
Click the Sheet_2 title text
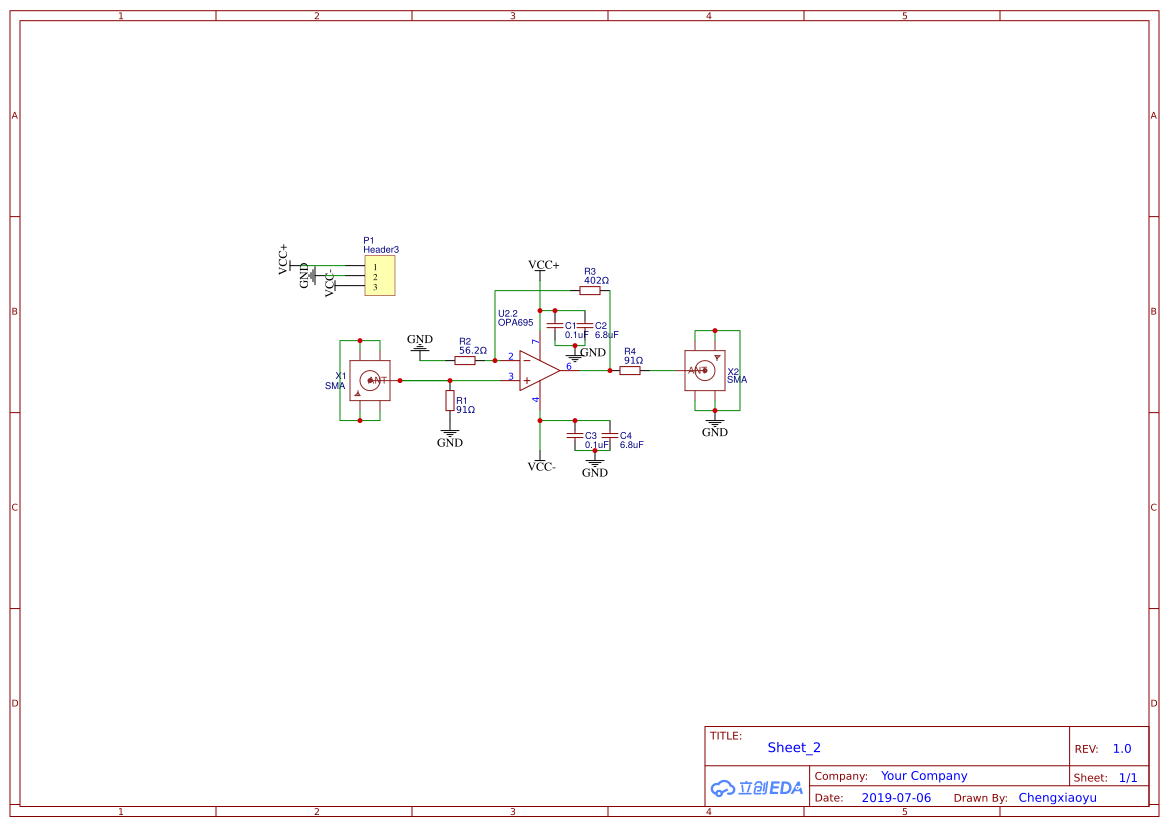pyautogui.click(x=794, y=748)
